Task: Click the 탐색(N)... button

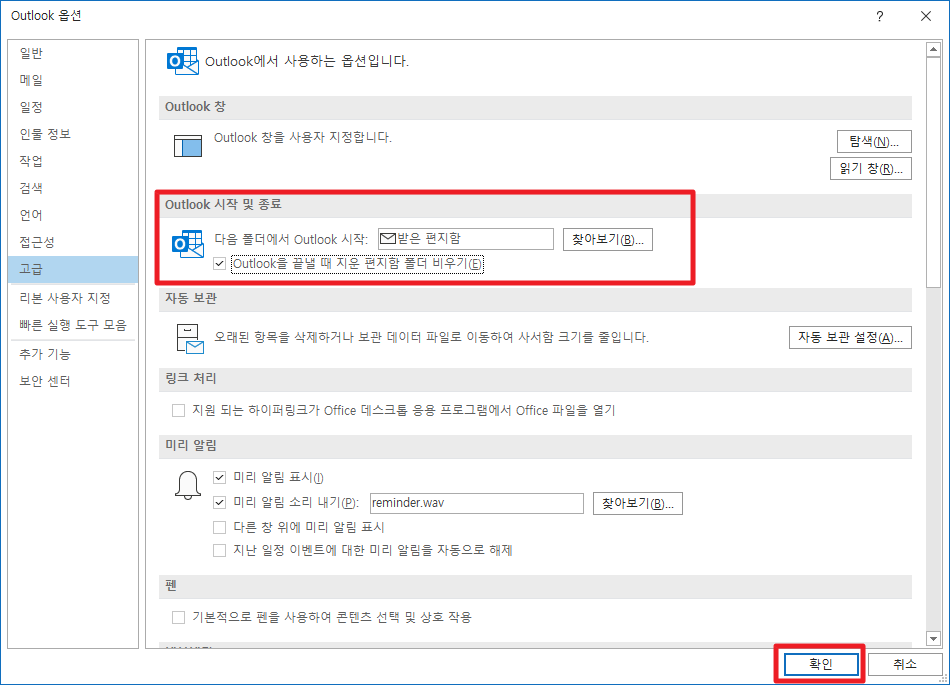Action: point(874,142)
